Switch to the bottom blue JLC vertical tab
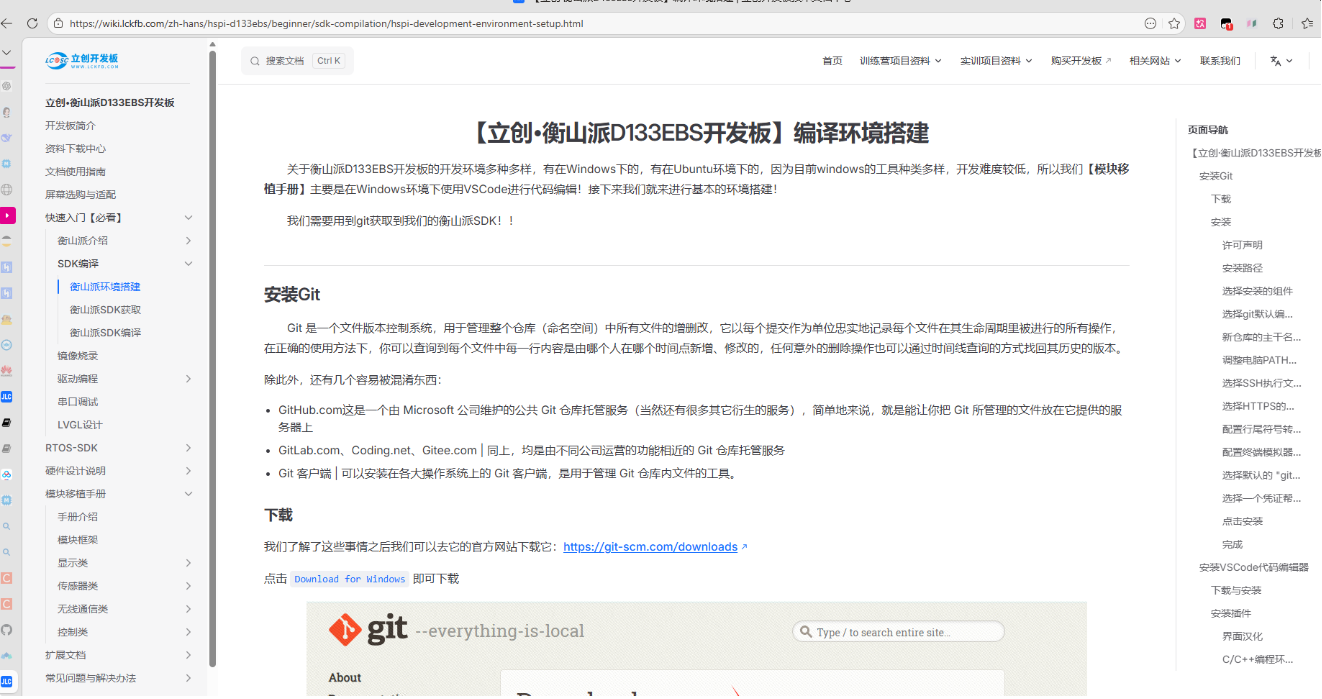The image size is (1322, 699). pos(6,682)
